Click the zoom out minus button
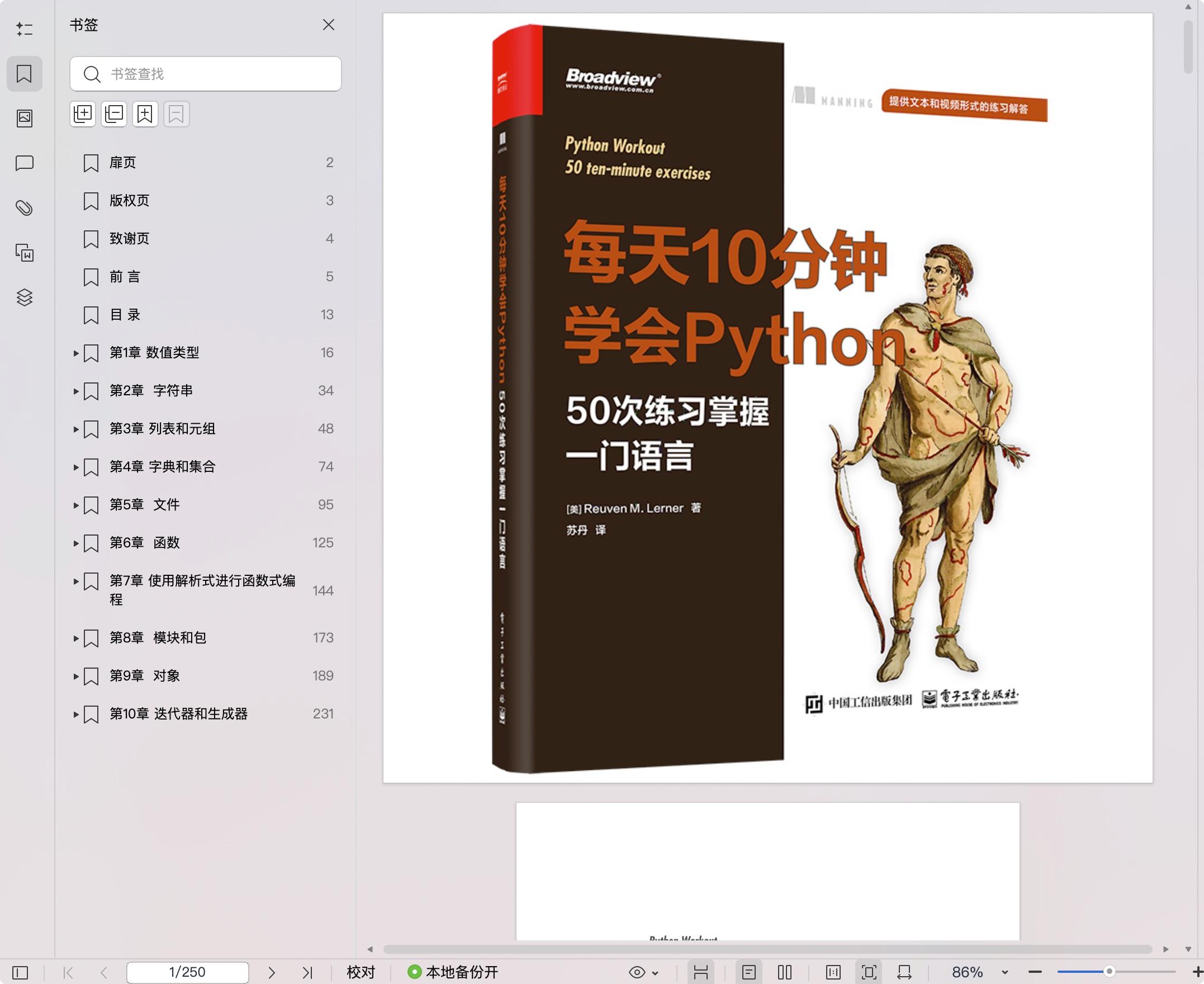The width and height of the screenshot is (1204, 984). (1035, 973)
